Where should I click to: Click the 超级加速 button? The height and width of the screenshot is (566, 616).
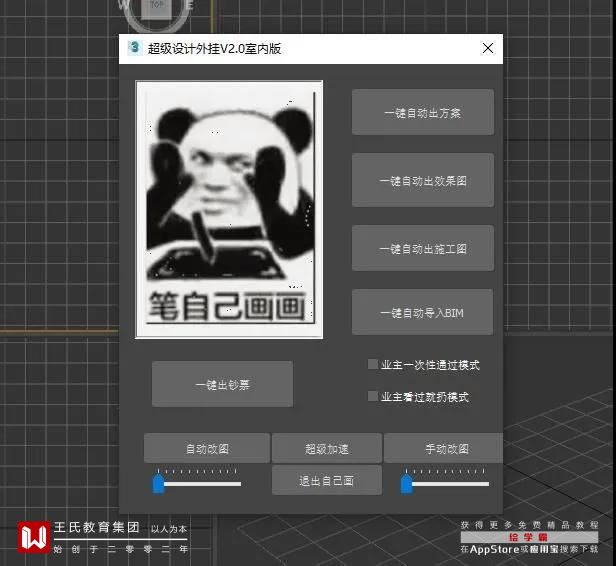326,448
